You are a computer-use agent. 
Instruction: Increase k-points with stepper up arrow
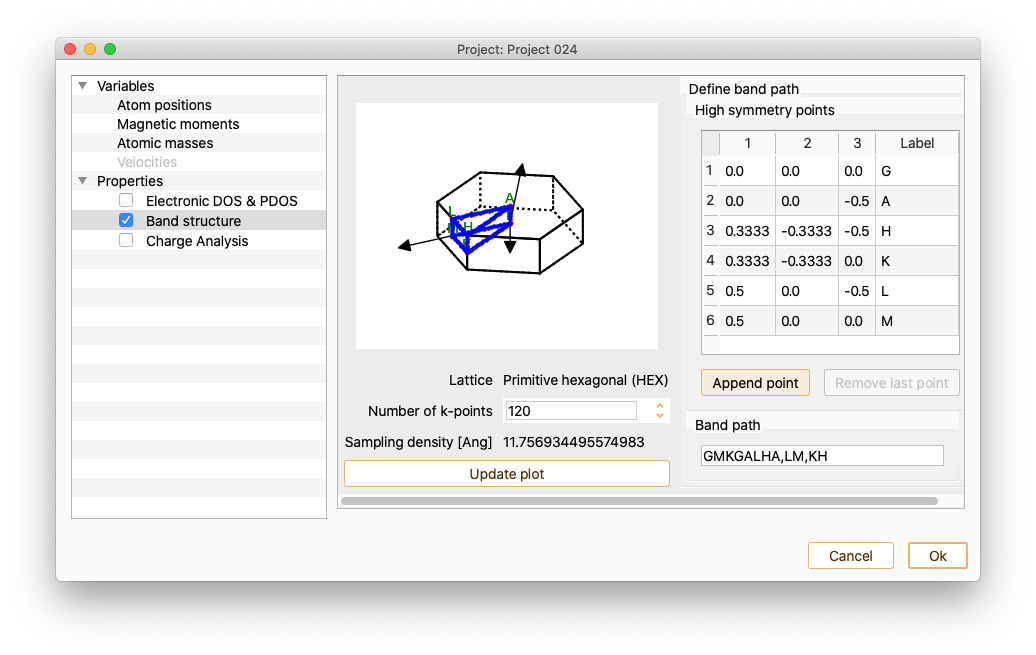[x=659, y=406]
